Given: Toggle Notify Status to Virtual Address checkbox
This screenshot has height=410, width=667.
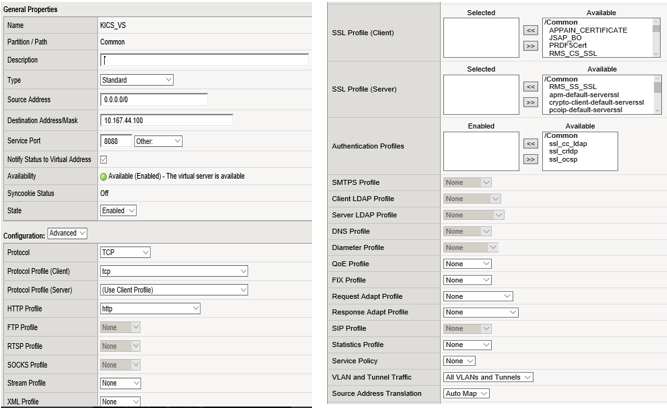Looking at the screenshot, I should (104, 159).
